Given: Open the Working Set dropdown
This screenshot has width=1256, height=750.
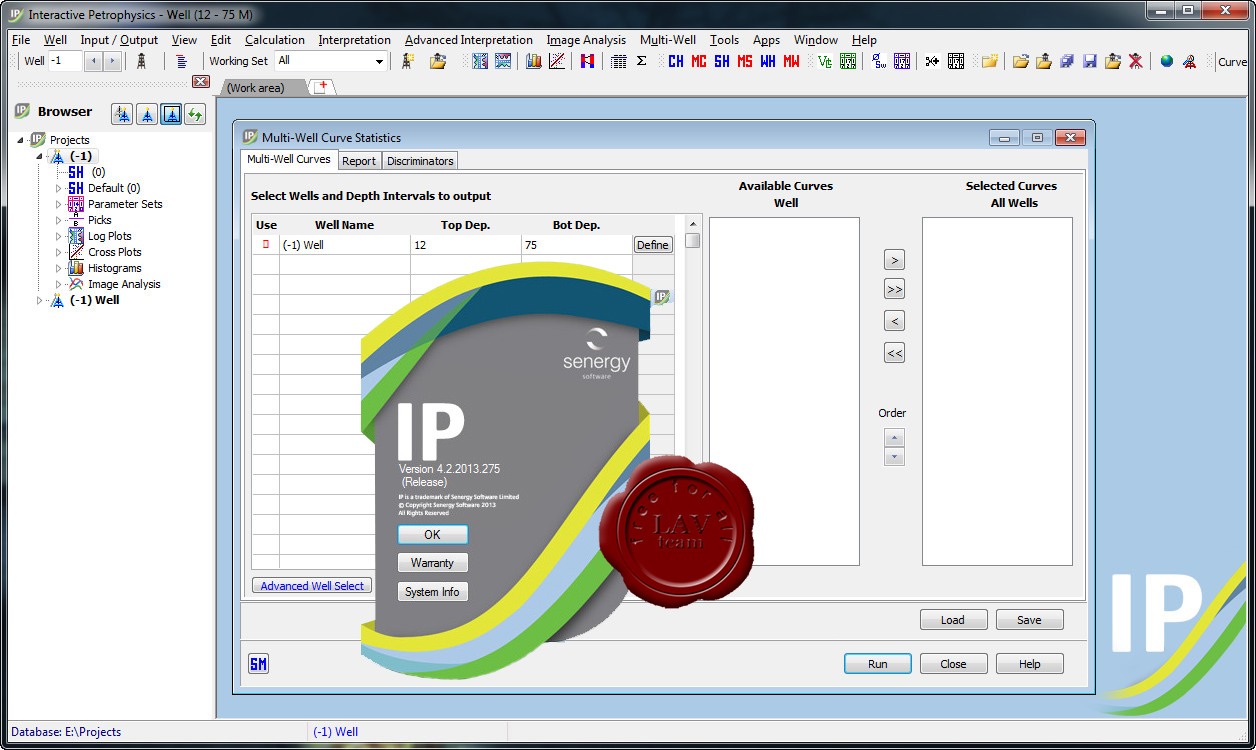Looking at the screenshot, I should (379, 61).
